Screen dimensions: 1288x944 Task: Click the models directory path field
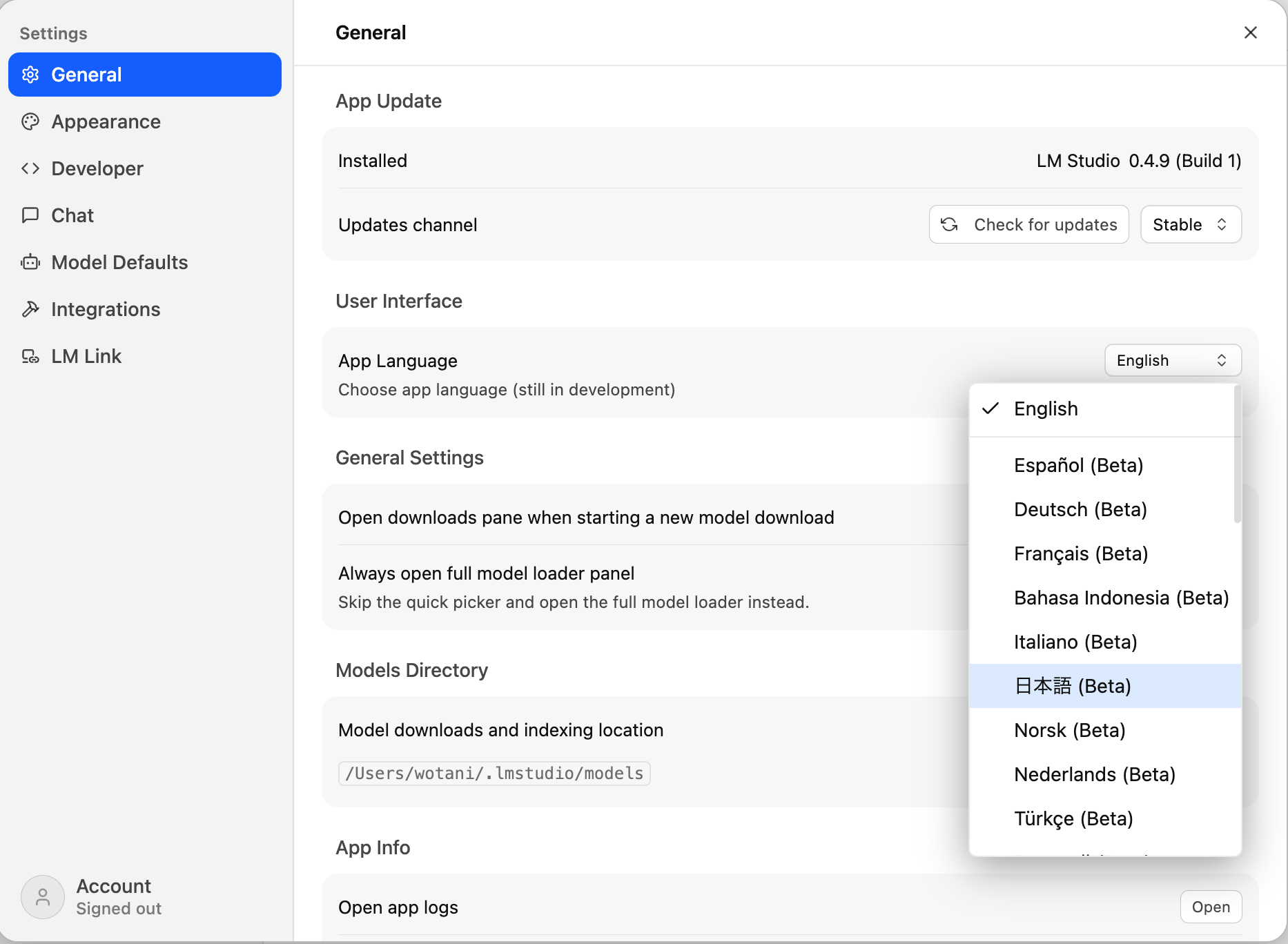click(494, 774)
